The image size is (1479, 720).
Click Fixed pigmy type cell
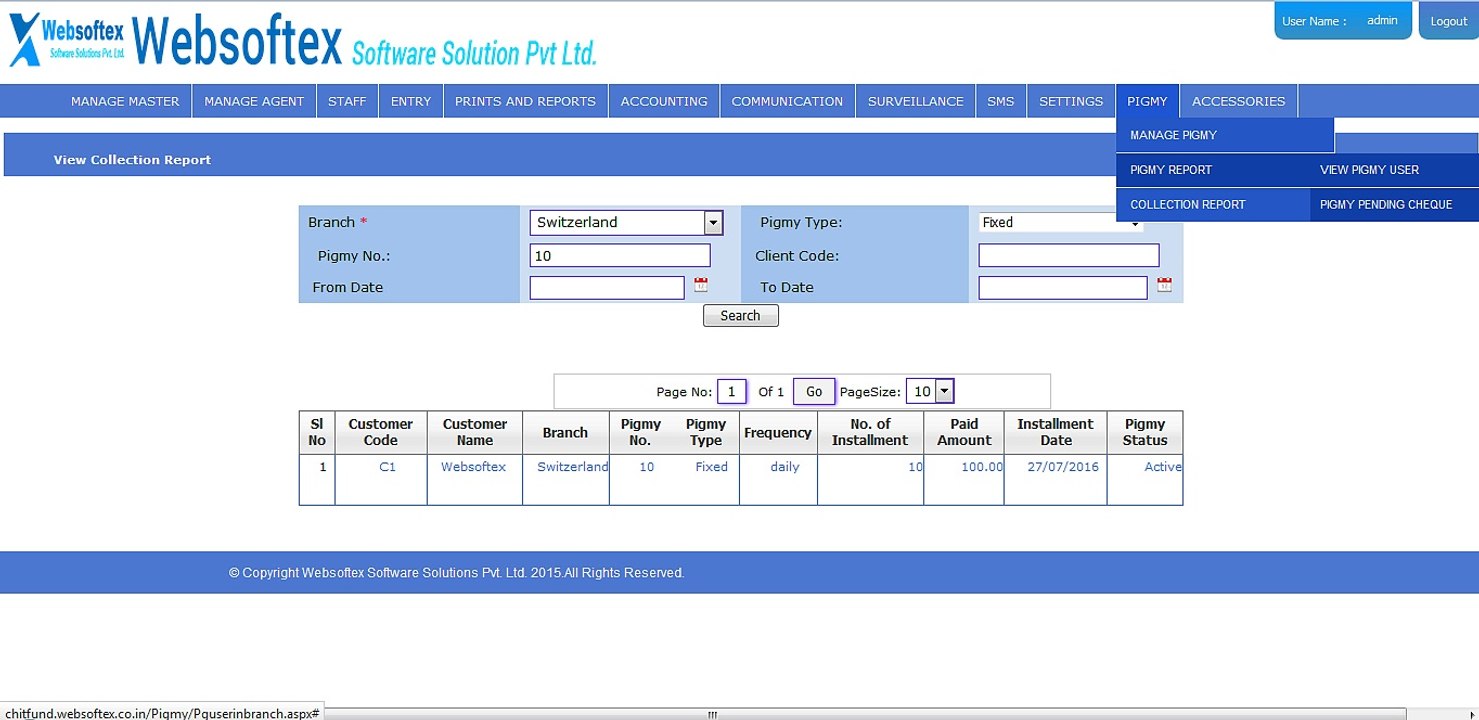click(711, 467)
